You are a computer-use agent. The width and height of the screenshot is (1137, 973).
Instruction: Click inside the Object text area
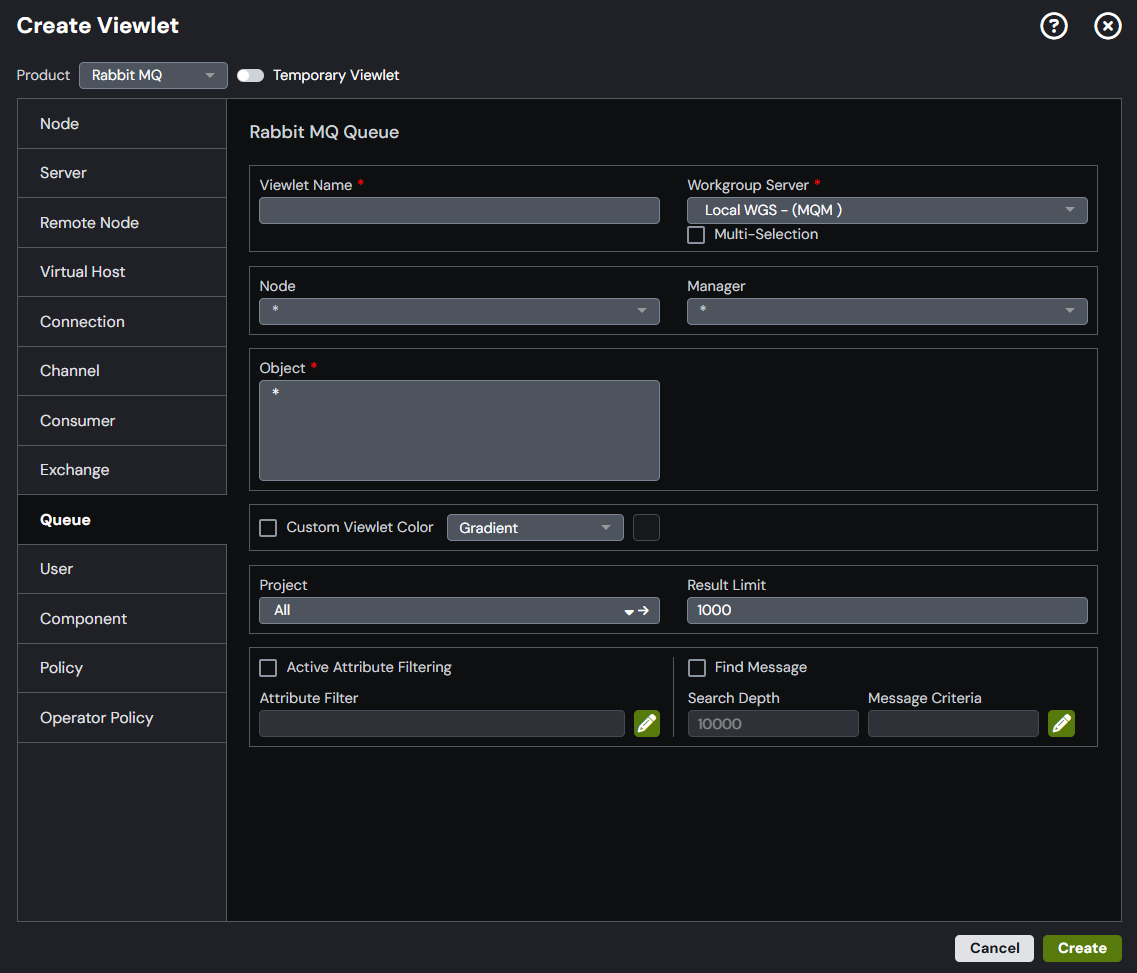[459, 431]
